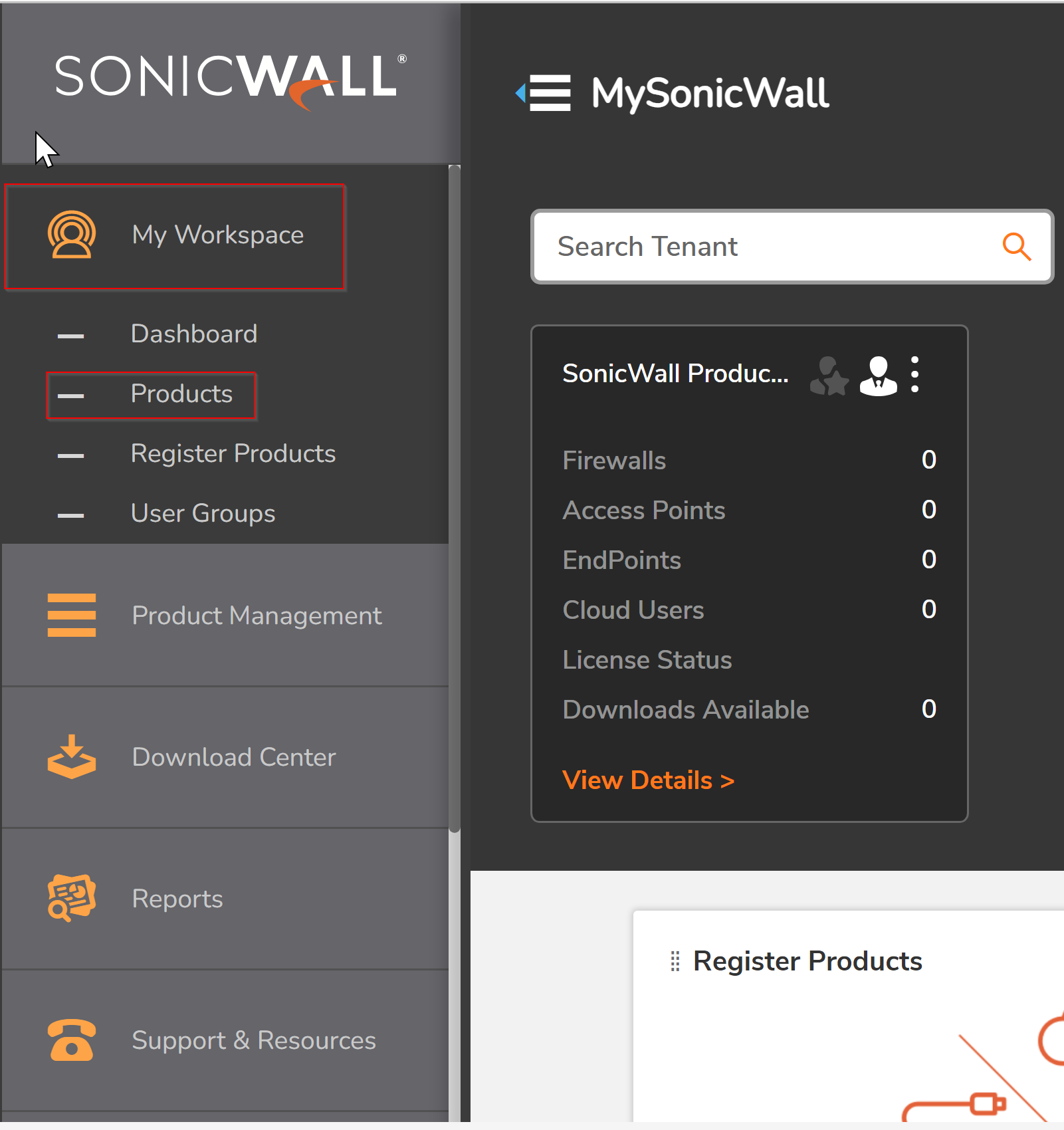Select the My Workspace icon
The height and width of the screenshot is (1130, 1064).
click(x=71, y=234)
